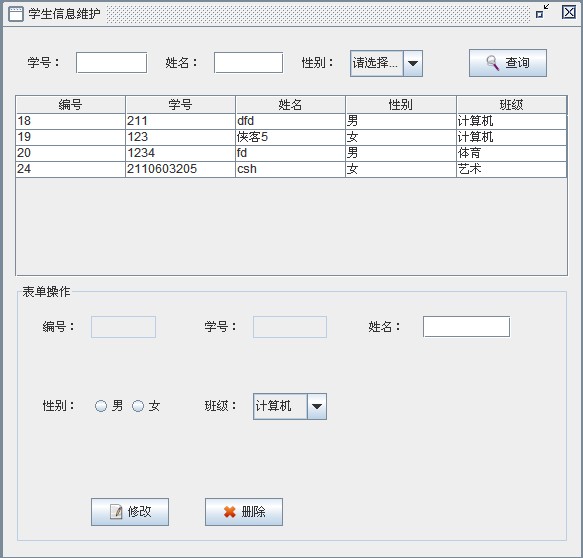Click the 编号 column header
This screenshot has height=558, width=583.
point(70,104)
